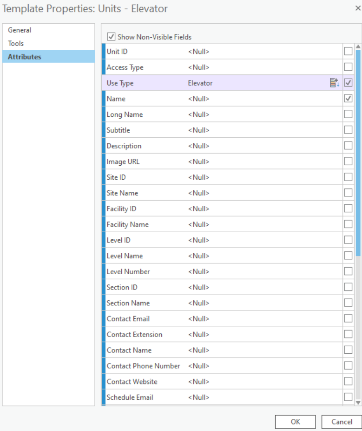Click the attribute edit icon in Use Type row
The image size is (362, 431).
coord(334,83)
